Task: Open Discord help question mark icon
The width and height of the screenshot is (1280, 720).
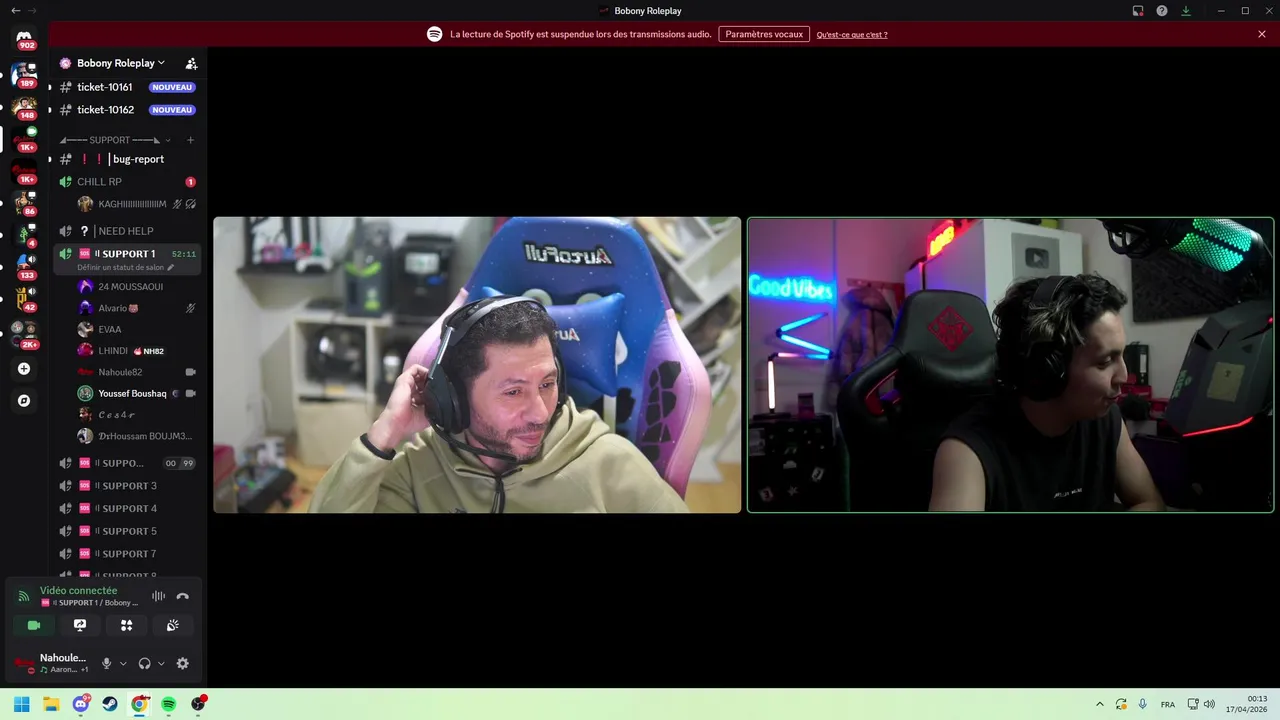Action: (1162, 11)
